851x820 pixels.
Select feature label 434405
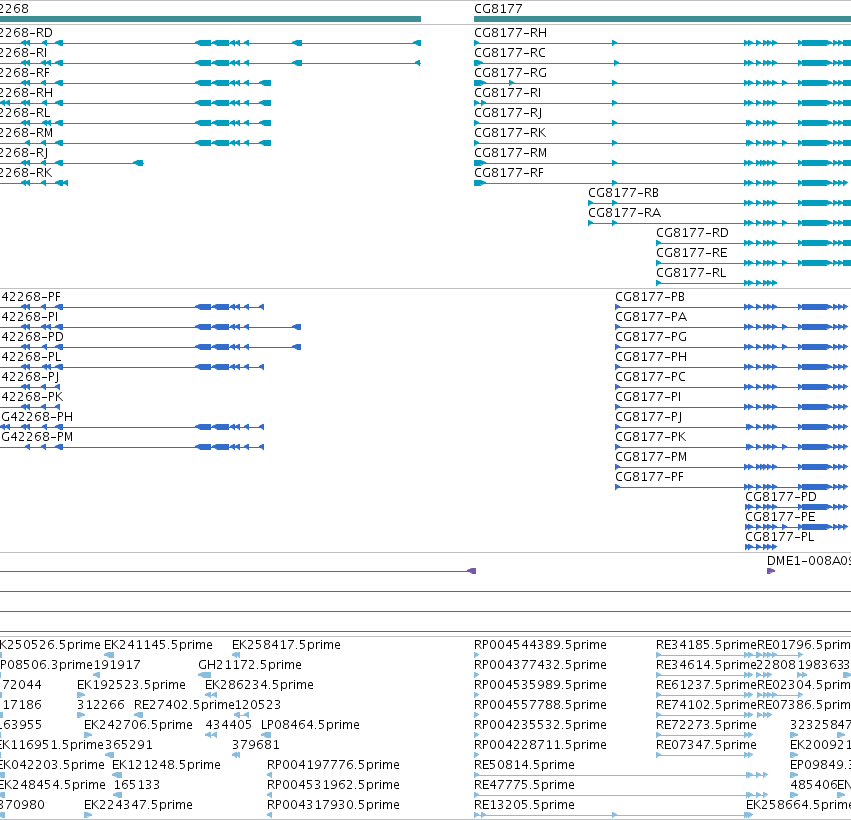228,726
